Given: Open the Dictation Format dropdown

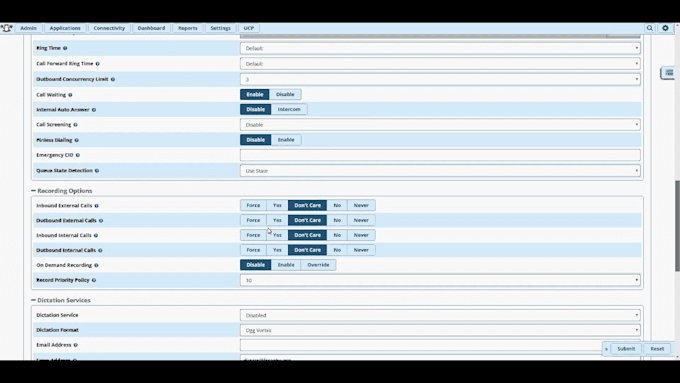Looking at the screenshot, I should [x=440, y=330].
